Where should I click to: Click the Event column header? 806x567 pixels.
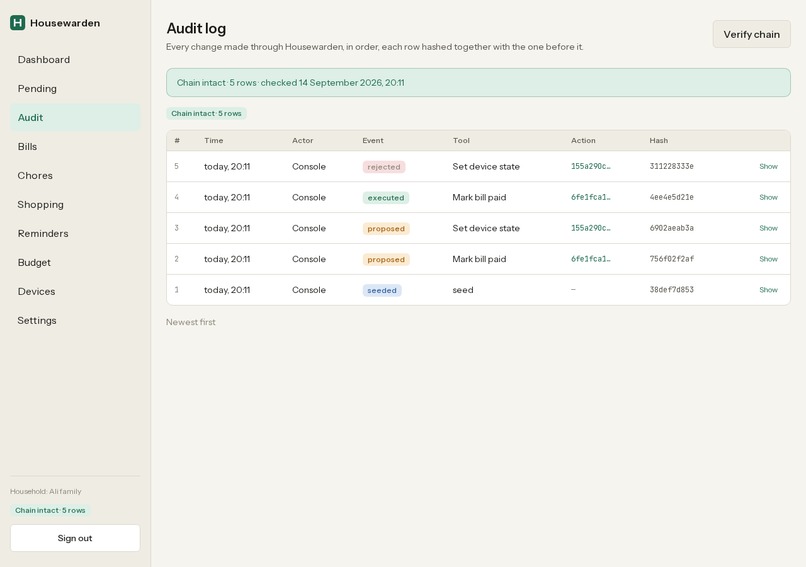point(373,140)
